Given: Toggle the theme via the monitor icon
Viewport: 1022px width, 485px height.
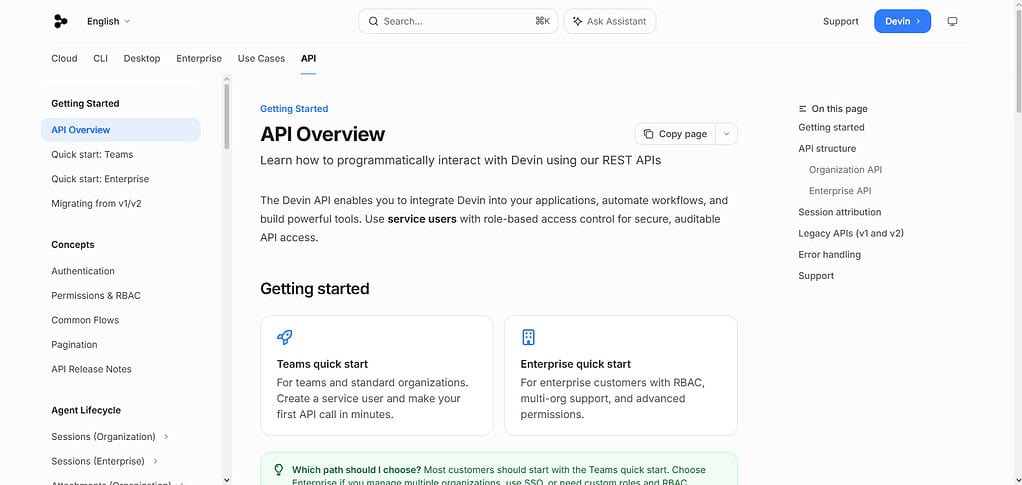Looking at the screenshot, I should pos(952,22).
